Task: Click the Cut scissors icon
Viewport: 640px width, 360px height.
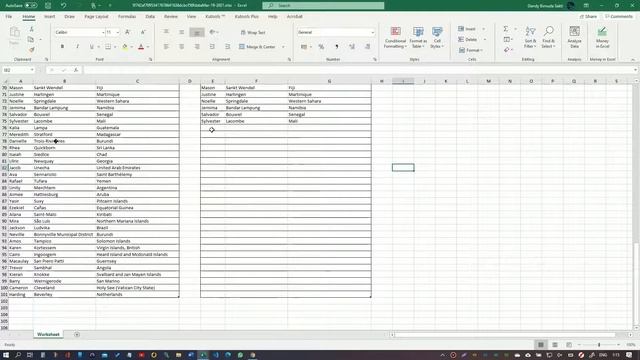Action: coord(31,29)
